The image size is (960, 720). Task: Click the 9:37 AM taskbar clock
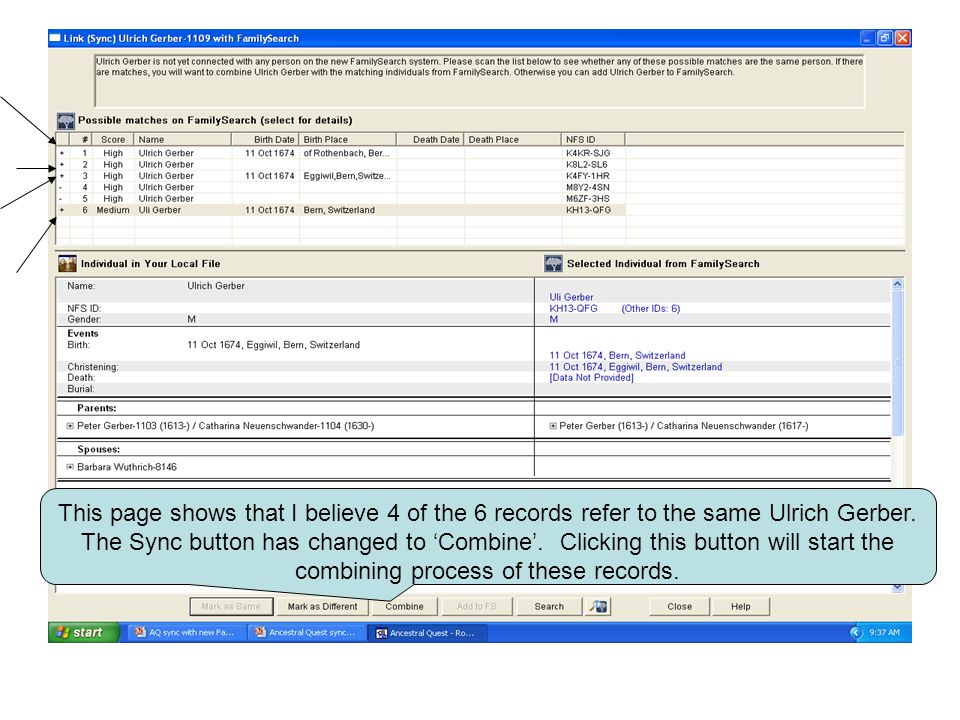coord(885,632)
